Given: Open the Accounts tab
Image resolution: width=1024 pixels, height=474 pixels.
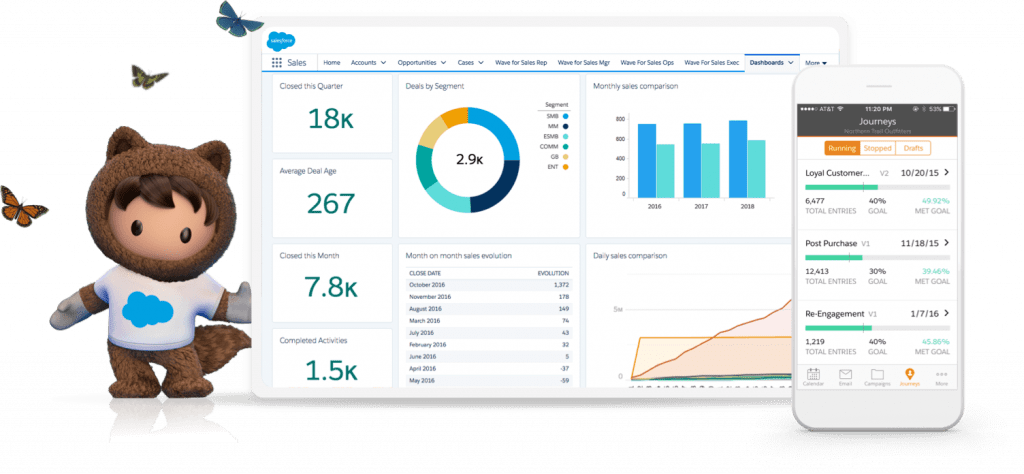Looking at the screenshot, I should (363, 63).
